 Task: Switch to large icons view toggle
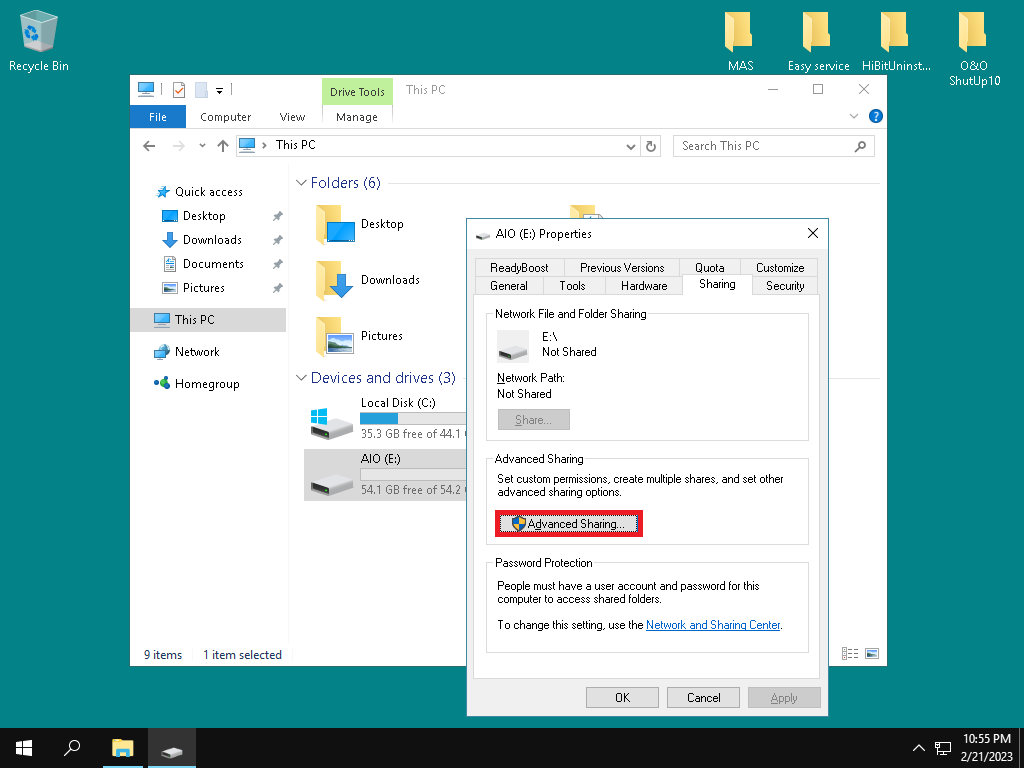872,654
